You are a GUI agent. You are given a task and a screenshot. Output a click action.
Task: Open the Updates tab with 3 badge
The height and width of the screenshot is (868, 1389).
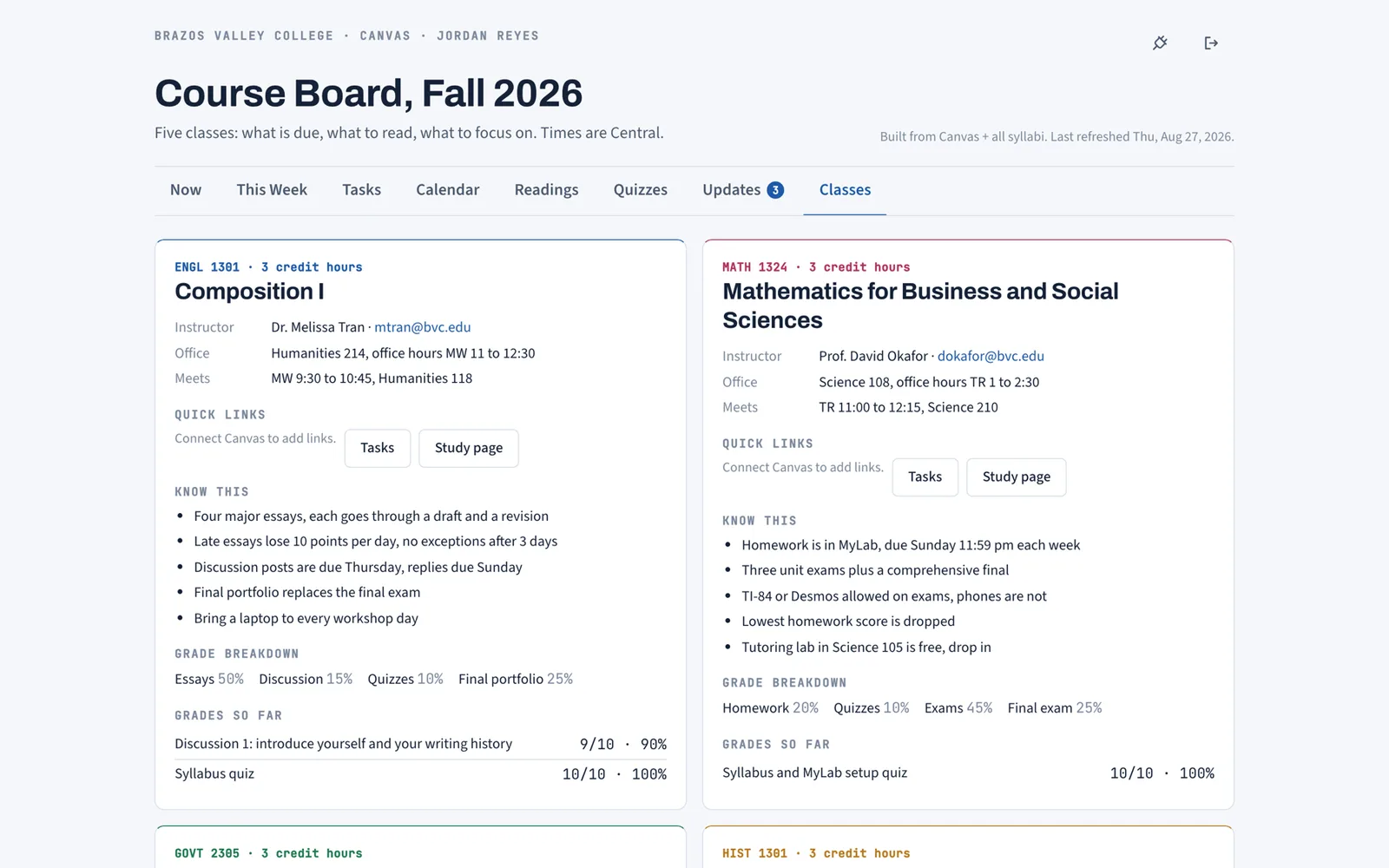click(743, 190)
